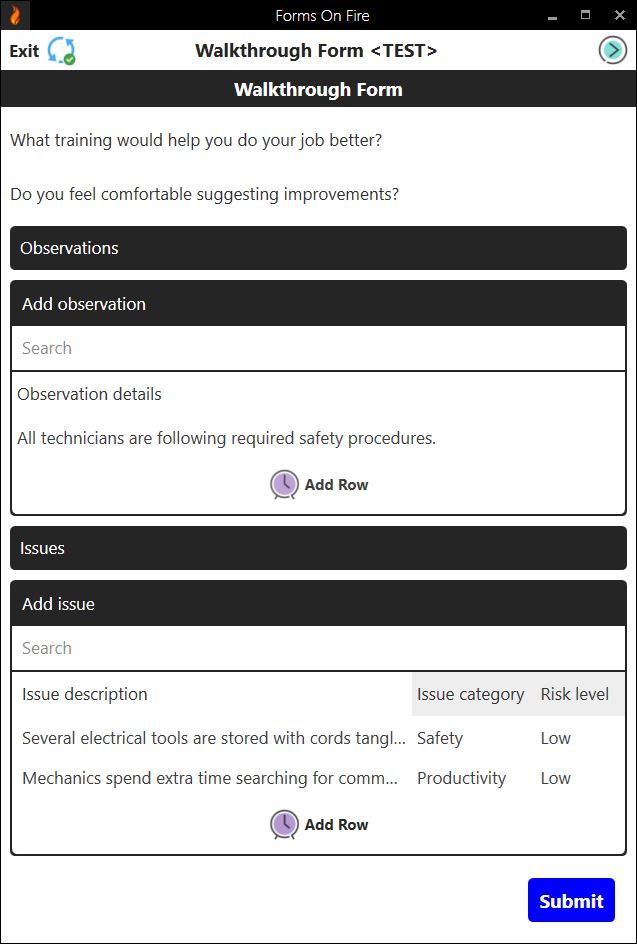Click the issues Search field
The height and width of the screenshot is (944, 637).
318,647
